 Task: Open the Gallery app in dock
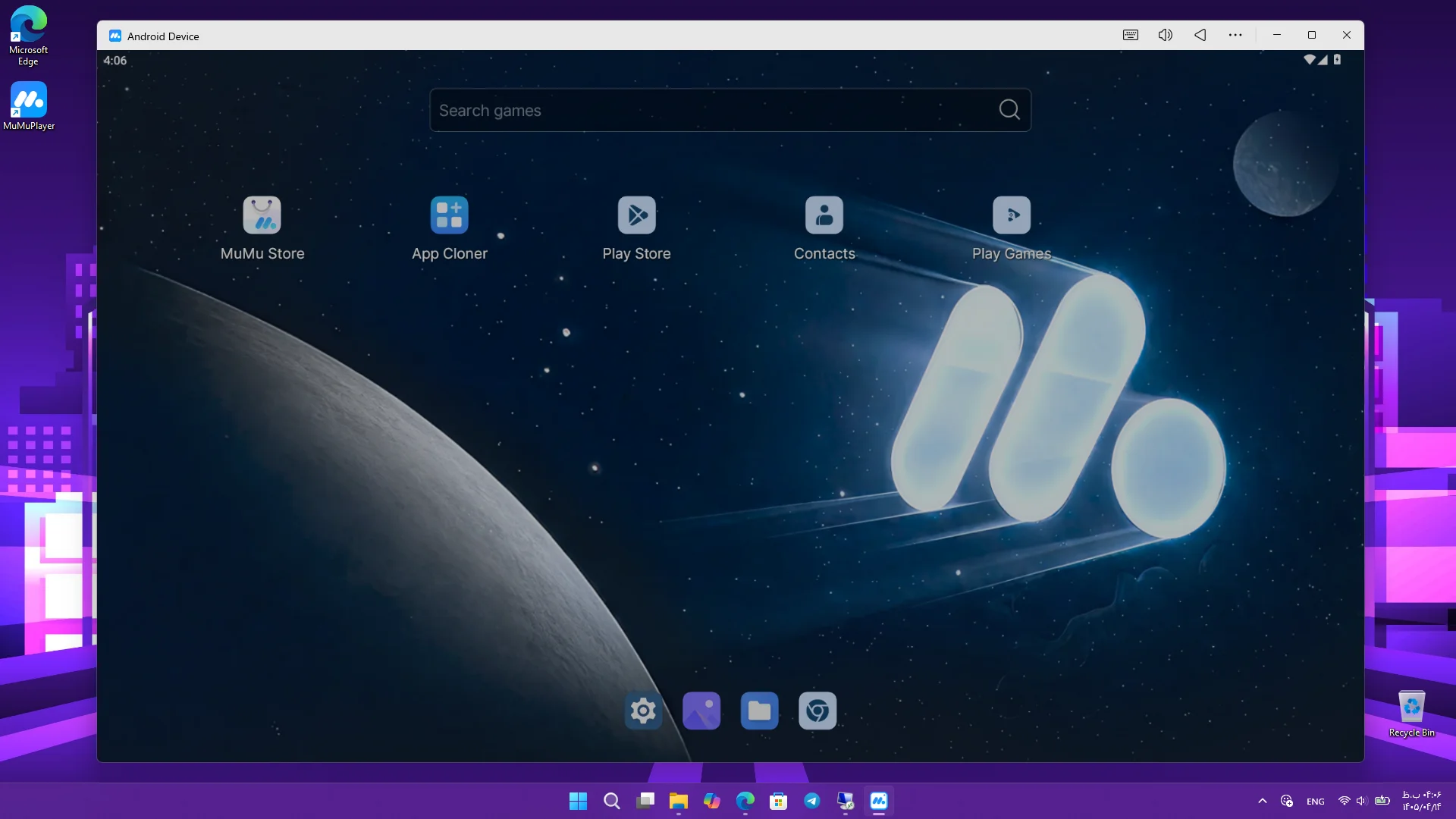tap(701, 711)
